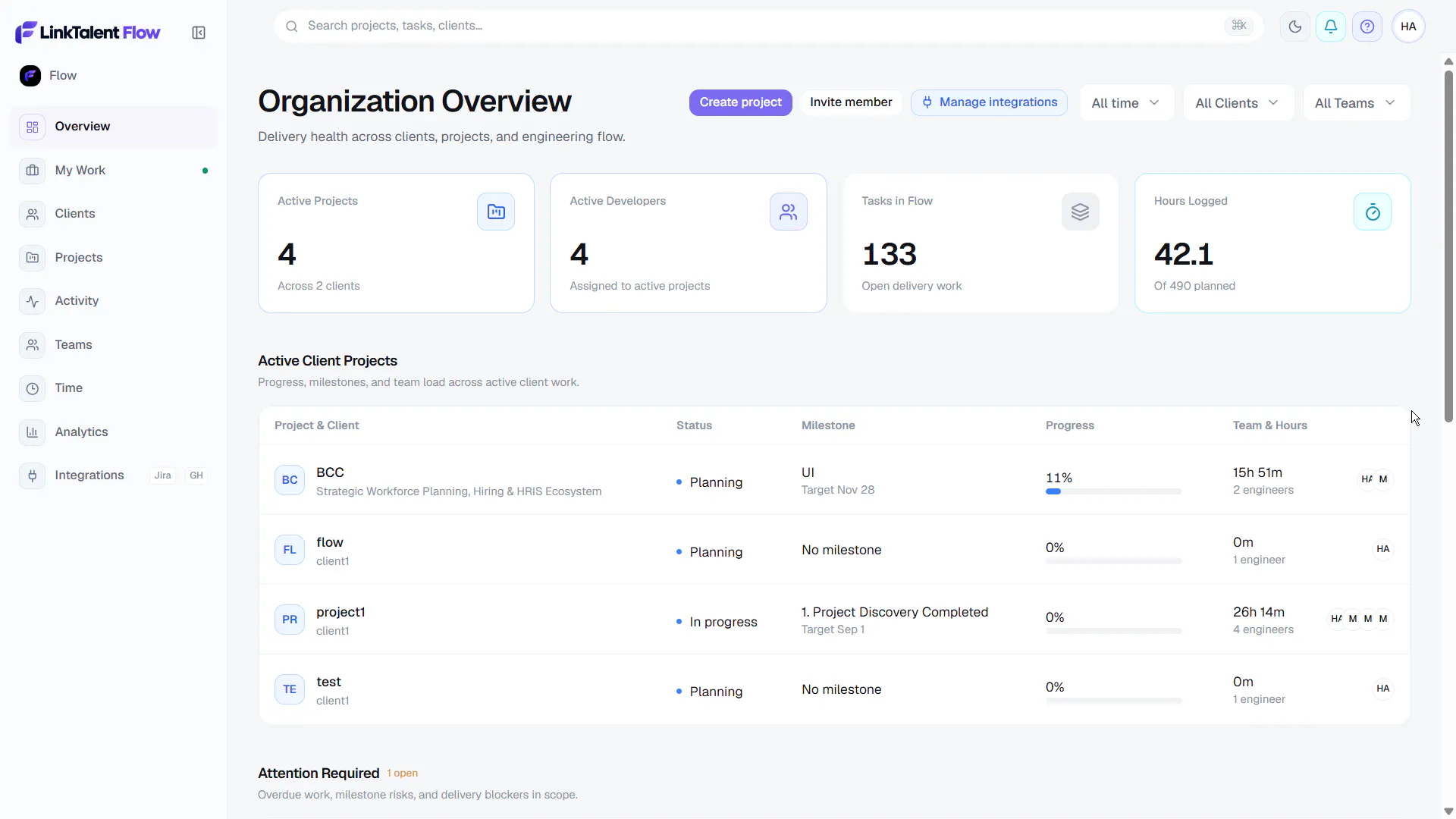Open Activity in sidebar
Image resolution: width=1456 pixels, height=819 pixels.
pyautogui.click(x=114, y=301)
